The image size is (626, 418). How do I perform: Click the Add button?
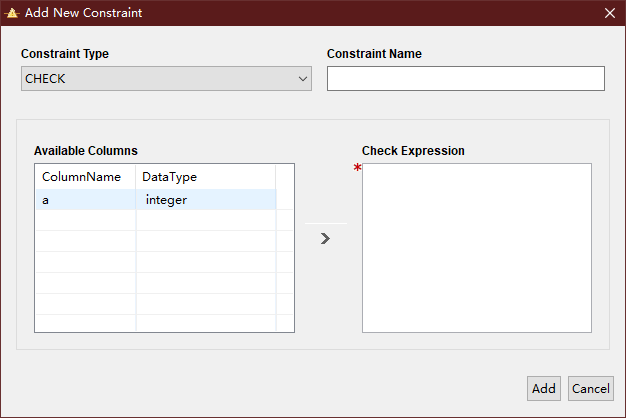[x=543, y=388]
